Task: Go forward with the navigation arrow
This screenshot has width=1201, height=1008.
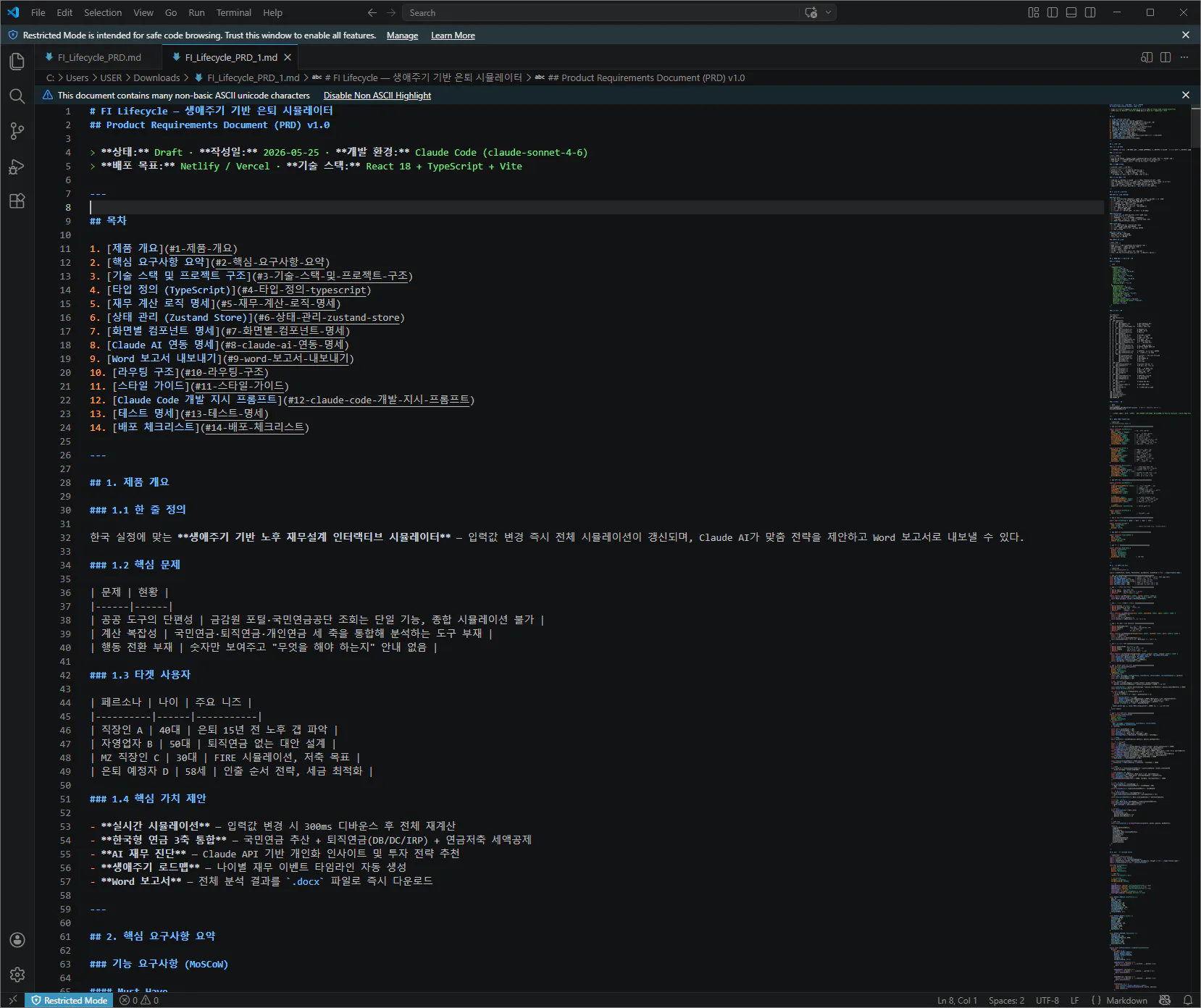Action: (391, 12)
